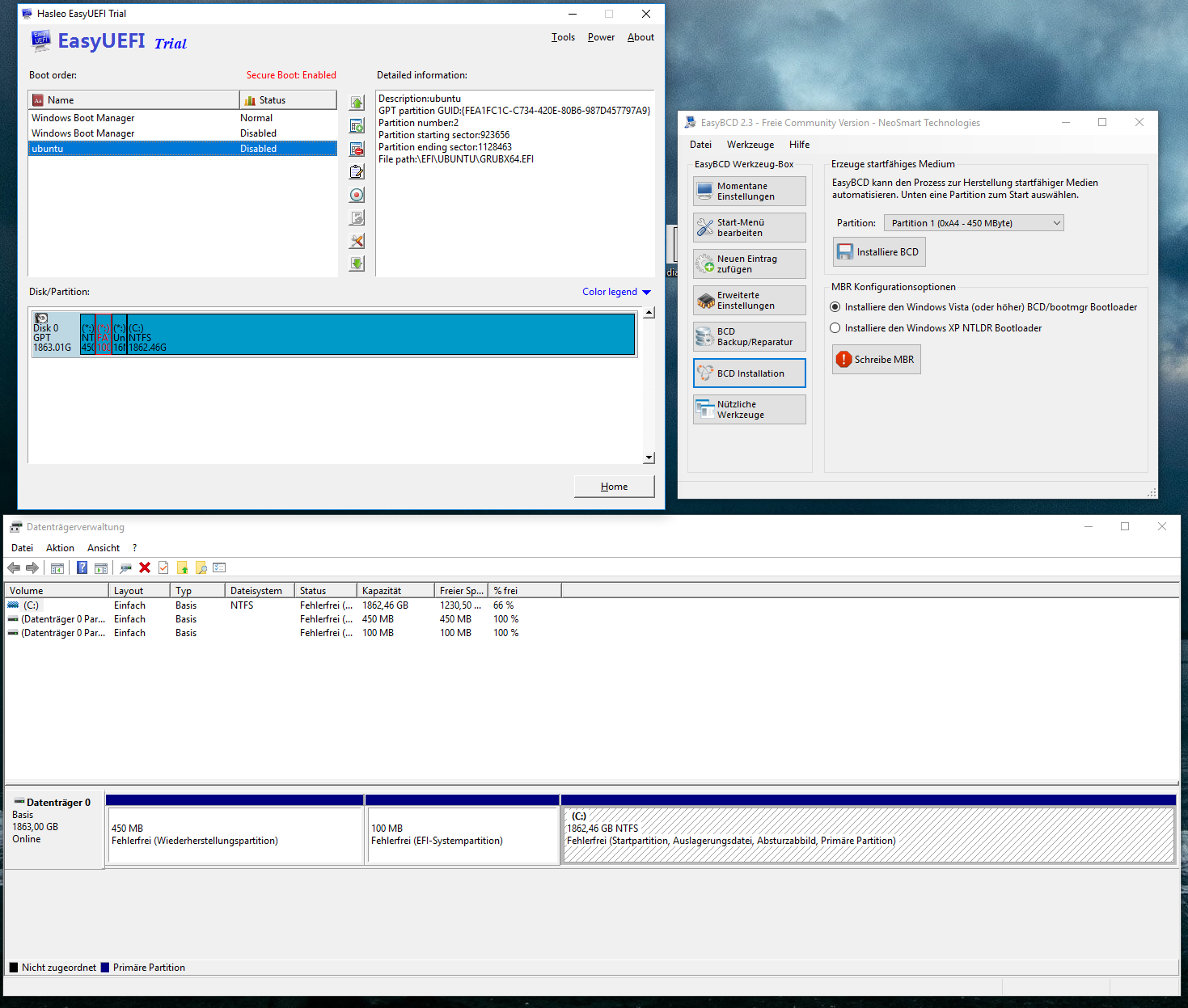This screenshot has width=1188, height=1008.
Task: Click the greyed-out entry icon above the tools icon
Action: point(357,217)
